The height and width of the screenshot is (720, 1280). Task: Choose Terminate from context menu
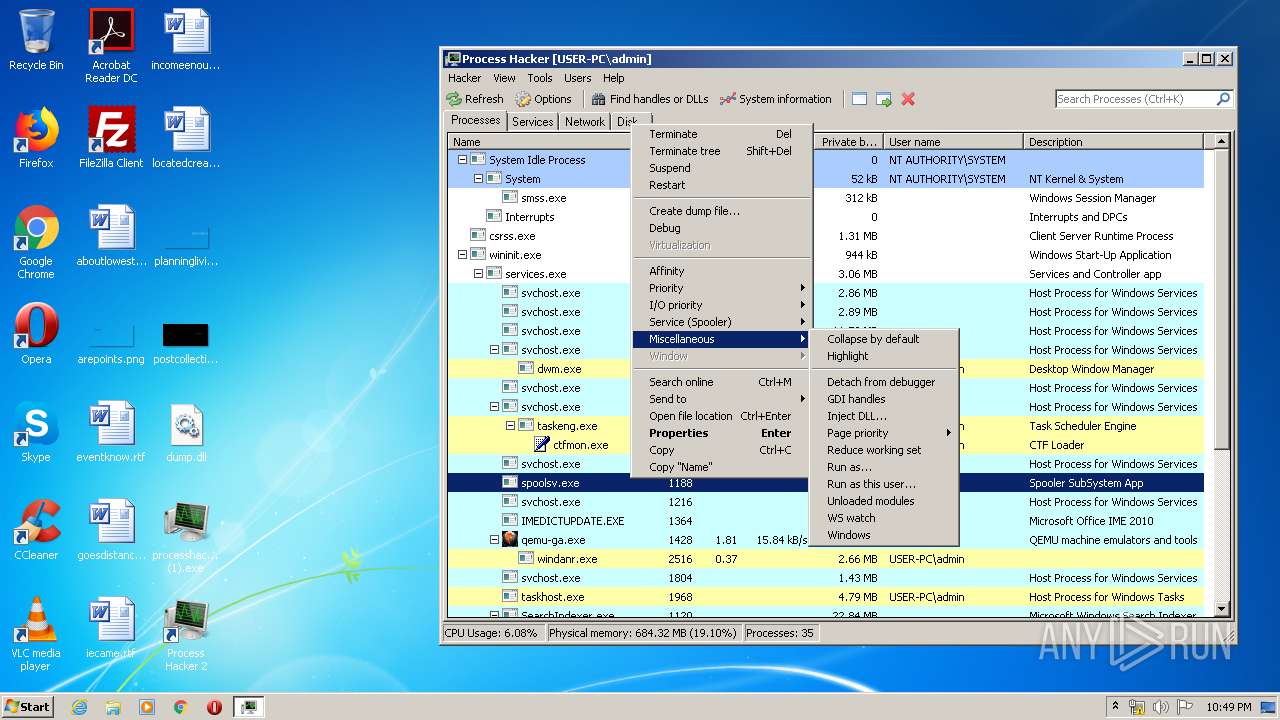[x=720, y=134]
